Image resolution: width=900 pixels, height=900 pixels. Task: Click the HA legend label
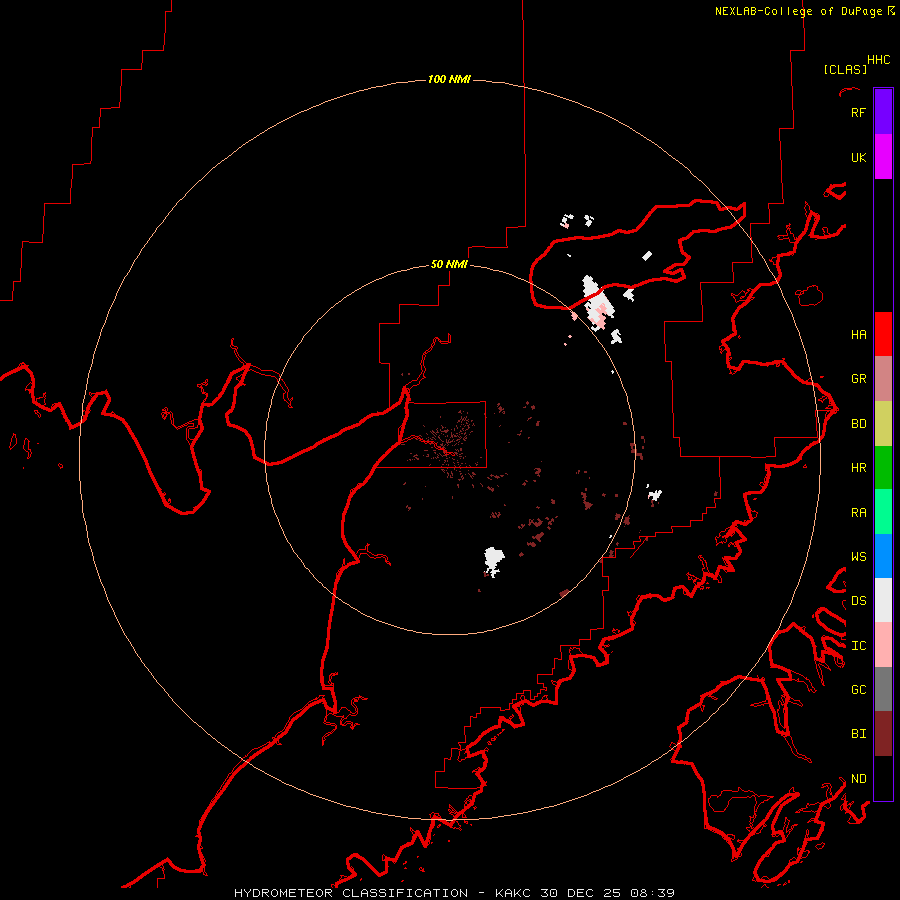click(x=858, y=334)
